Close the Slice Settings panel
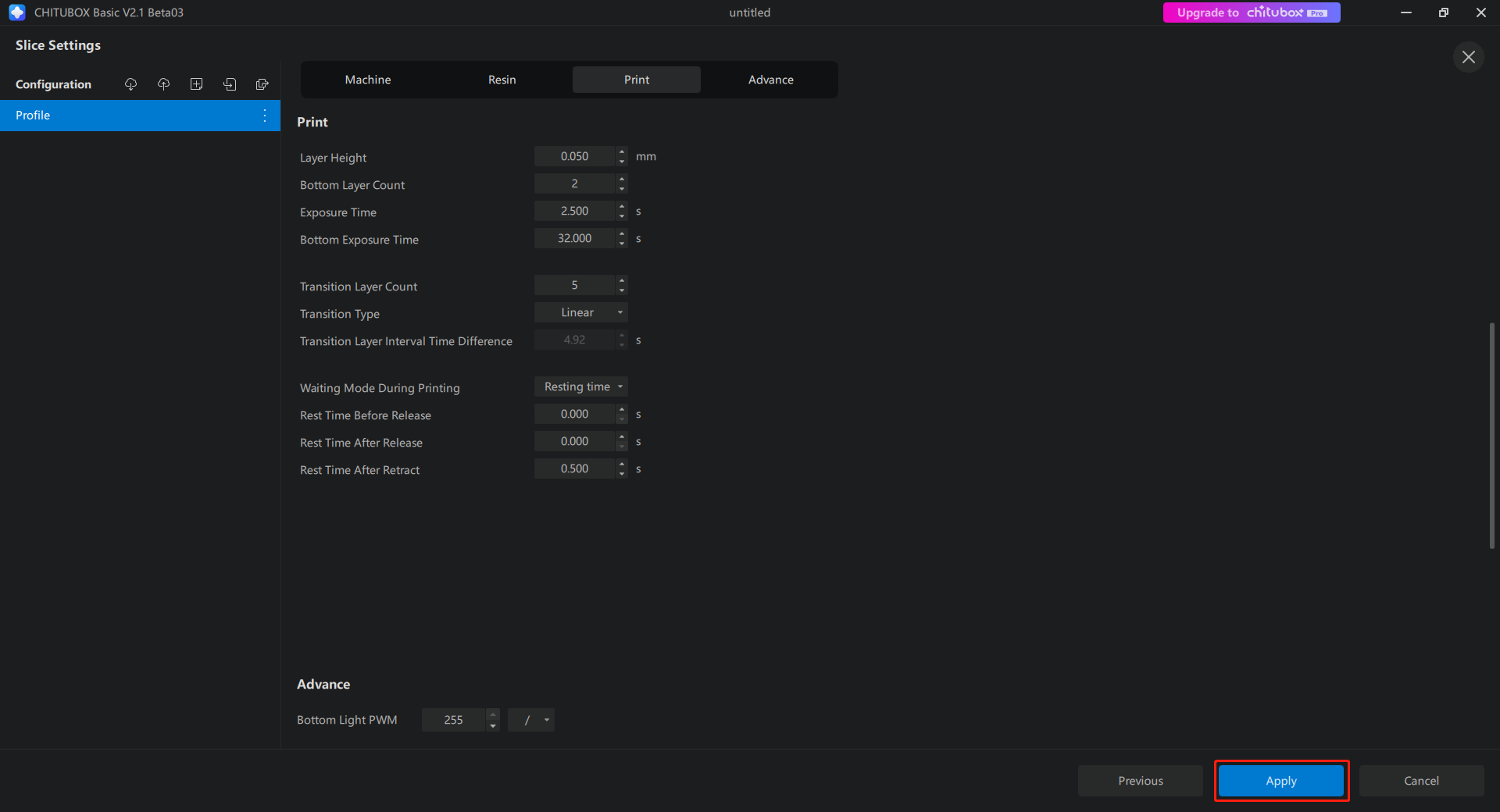The height and width of the screenshot is (812, 1500). (1468, 57)
